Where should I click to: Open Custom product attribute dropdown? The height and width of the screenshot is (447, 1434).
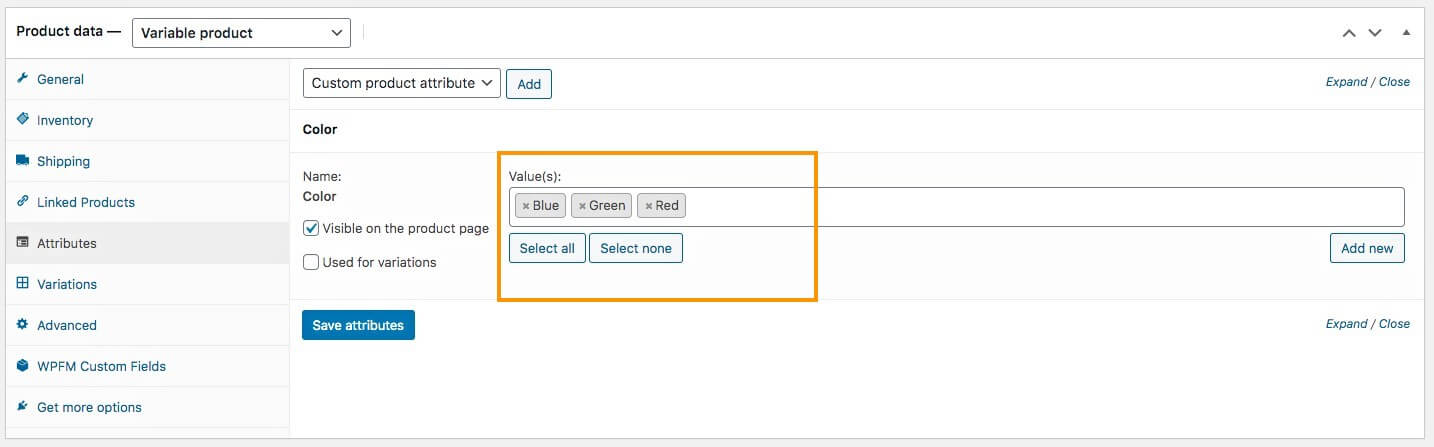coord(401,83)
